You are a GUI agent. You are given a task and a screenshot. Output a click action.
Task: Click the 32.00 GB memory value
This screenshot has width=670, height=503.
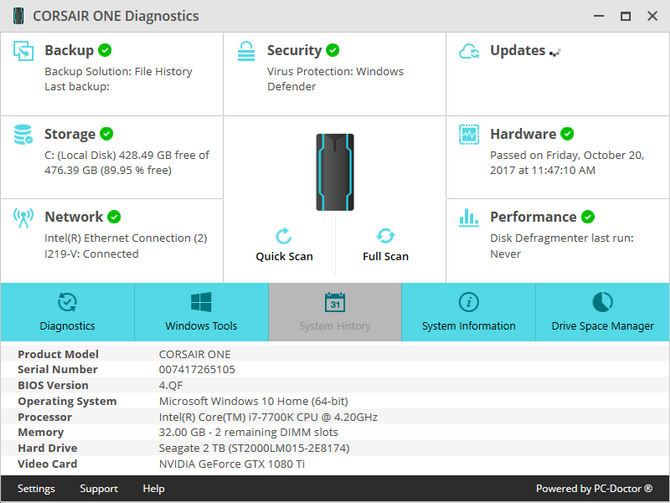point(248,432)
